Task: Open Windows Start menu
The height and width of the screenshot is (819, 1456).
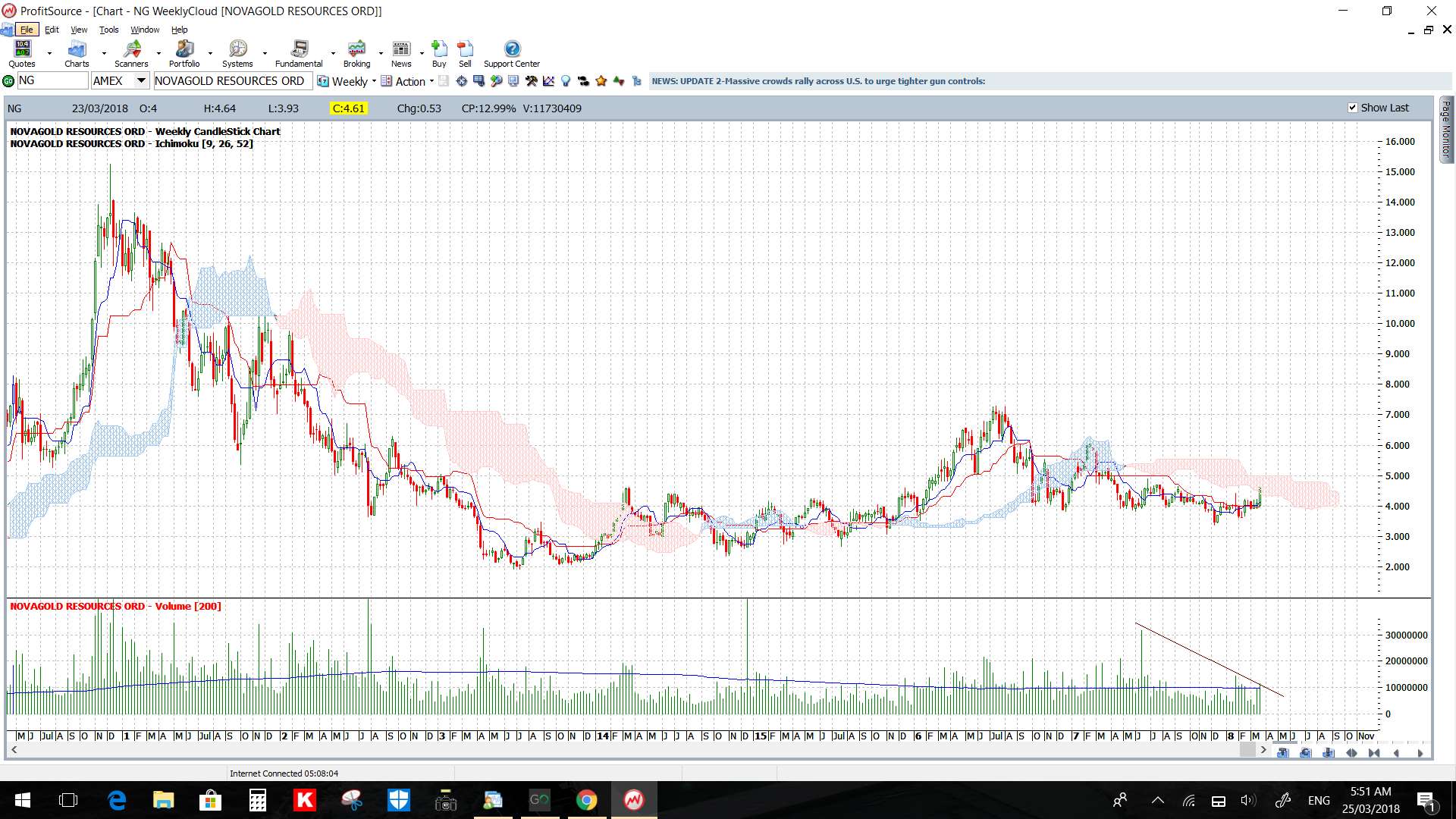Action: [22, 800]
